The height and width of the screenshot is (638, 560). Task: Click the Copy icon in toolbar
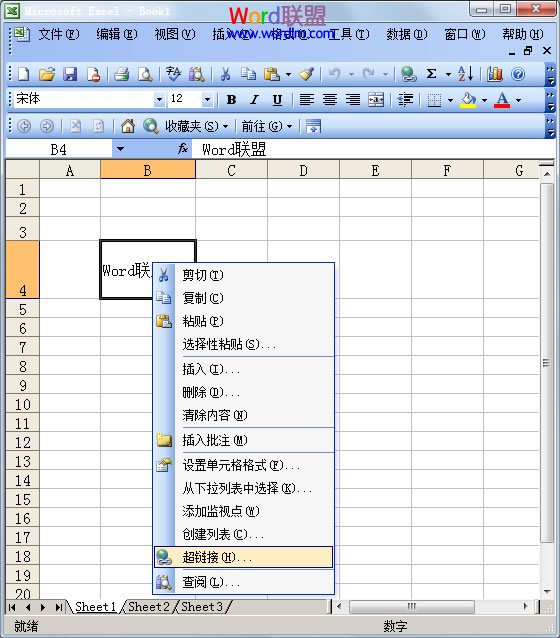coord(248,74)
